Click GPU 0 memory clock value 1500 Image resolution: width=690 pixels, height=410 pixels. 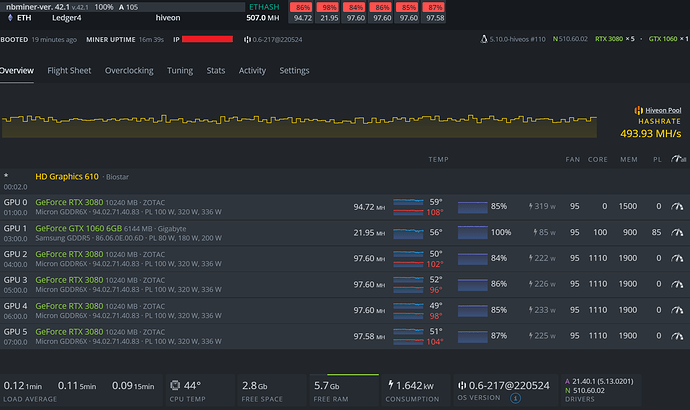click(628, 206)
